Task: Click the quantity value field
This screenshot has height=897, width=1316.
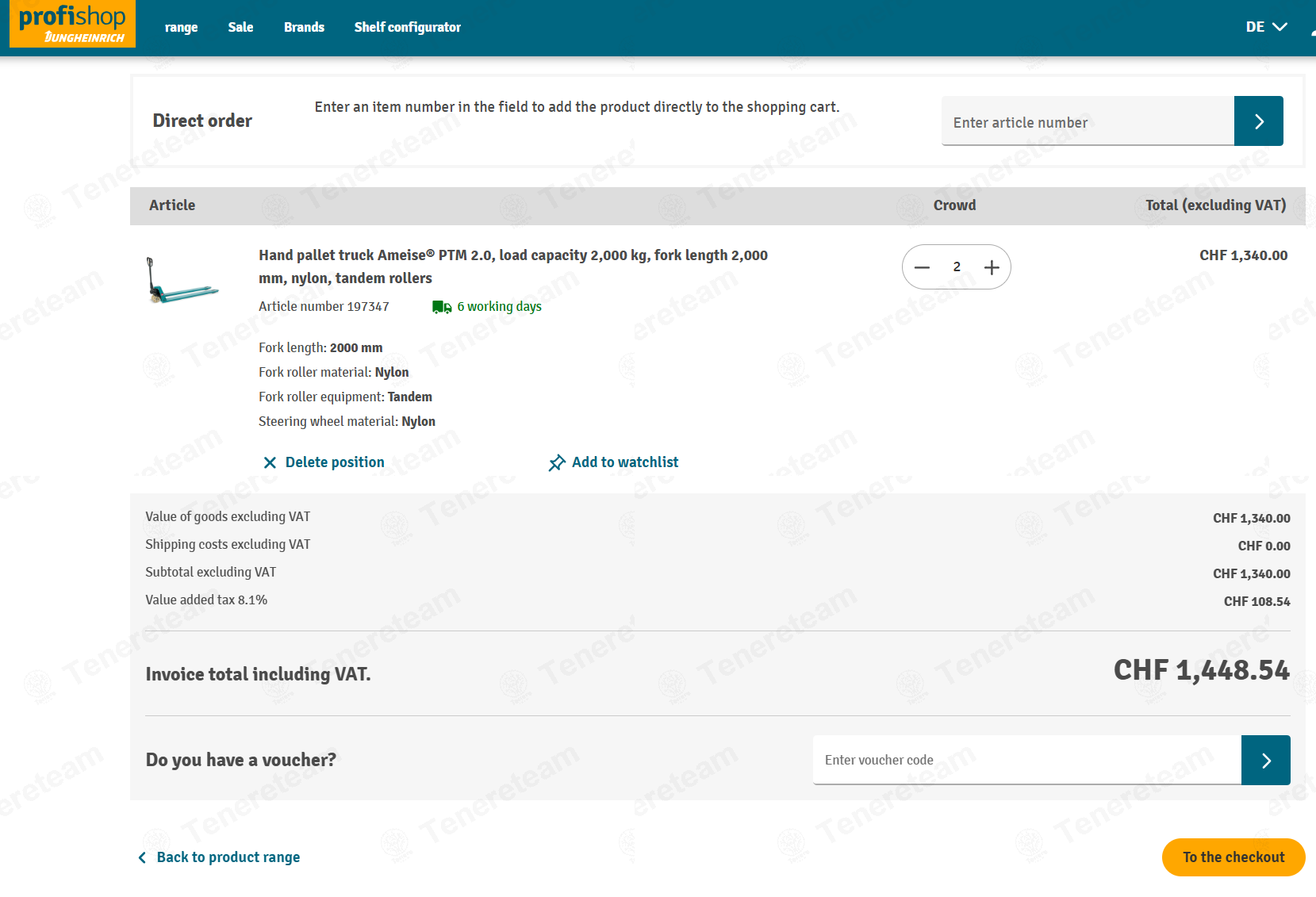Action: tap(957, 267)
